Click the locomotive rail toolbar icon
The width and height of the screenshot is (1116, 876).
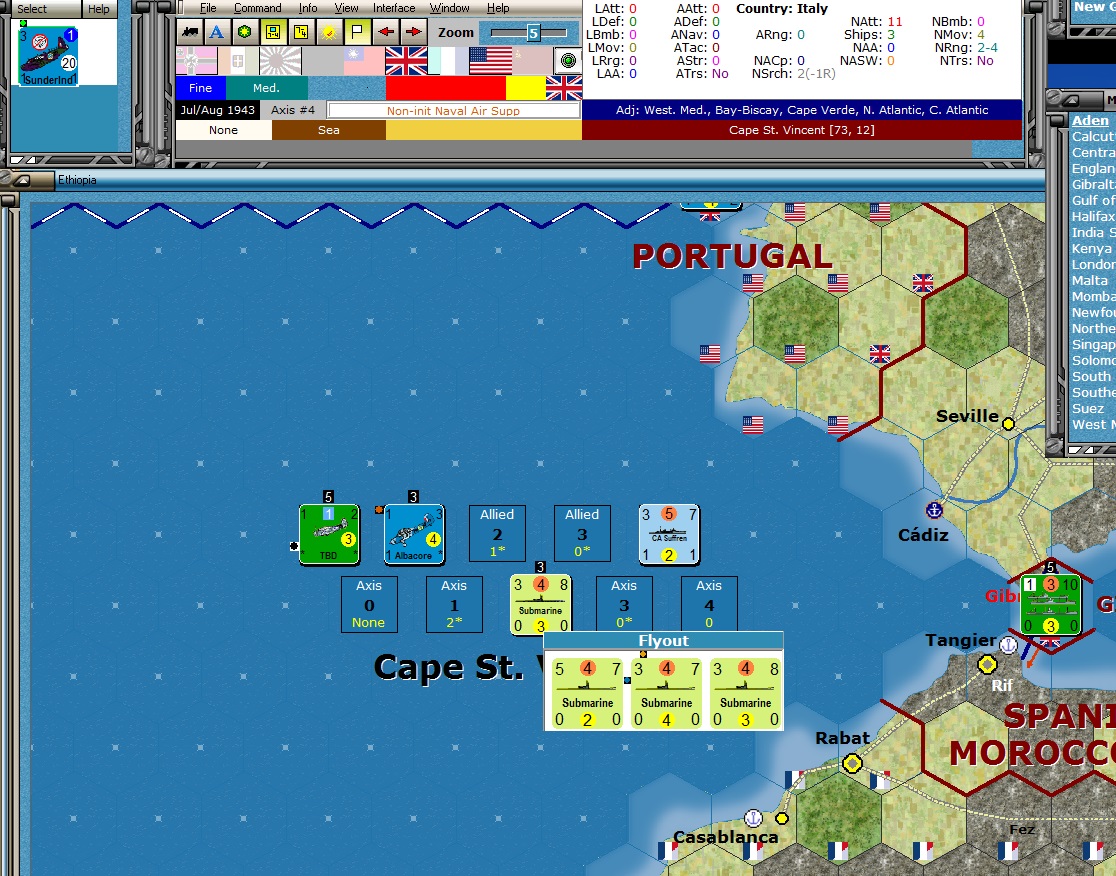click(x=190, y=32)
